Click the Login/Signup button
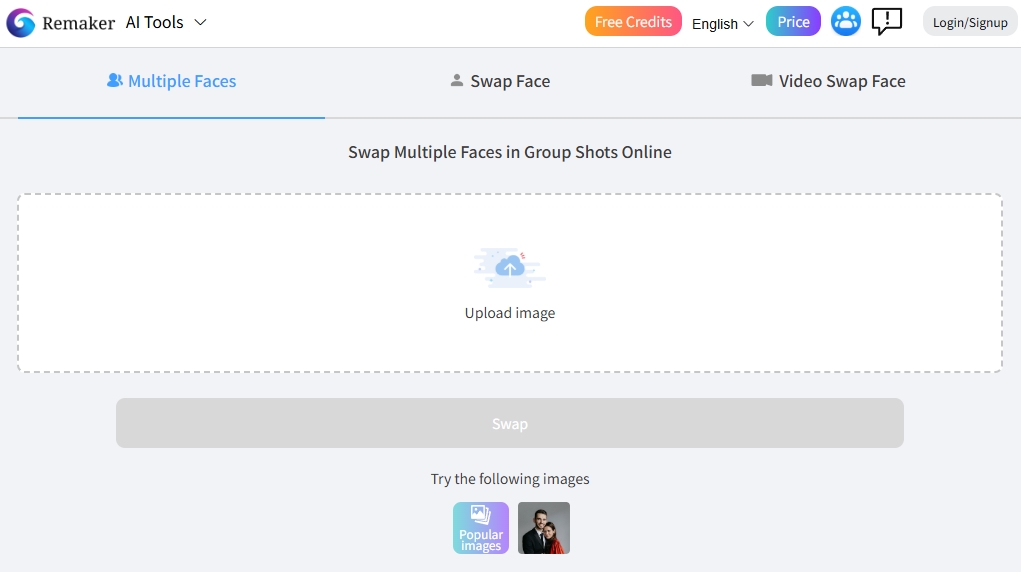Image resolution: width=1021 pixels, height=572 pixels. point(970,23)
